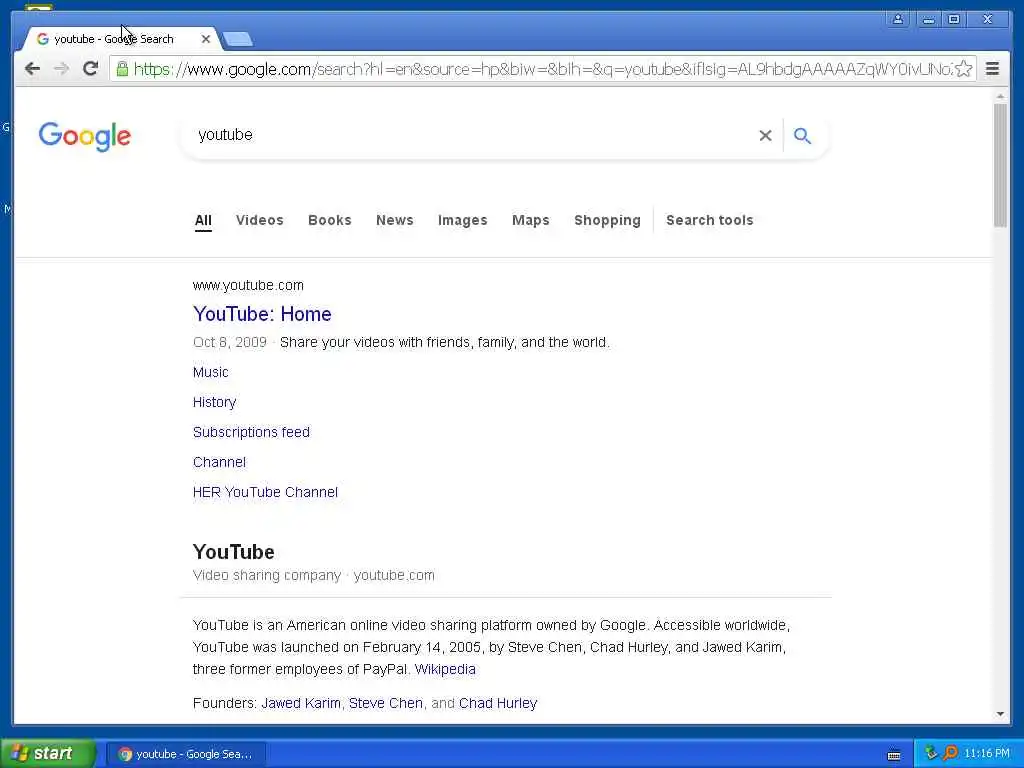
Task: Click the blue magnifier search icon
Action: 802,135
